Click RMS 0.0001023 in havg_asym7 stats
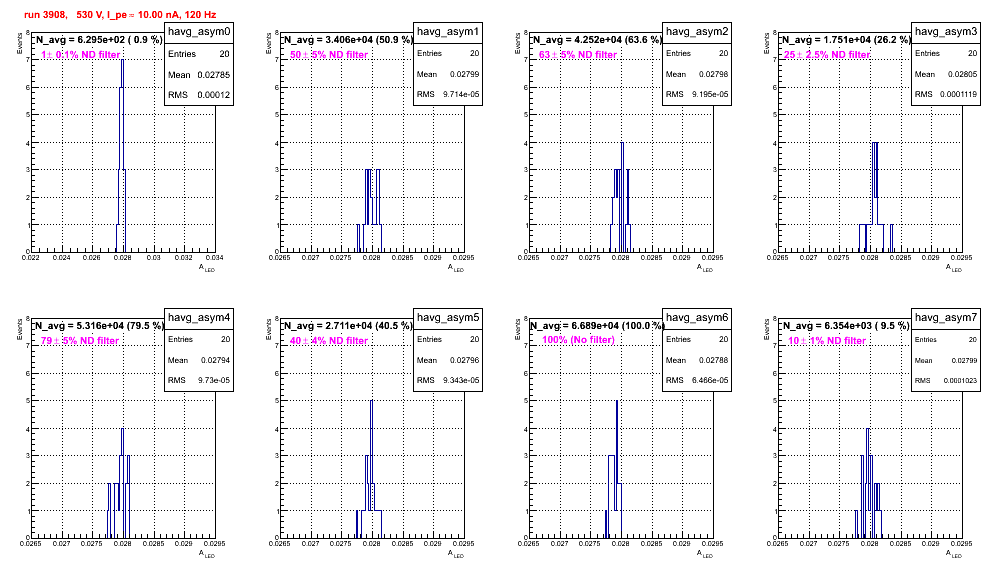Image resolution: width=996 pixels, height=572 pixels. [946, 381]
